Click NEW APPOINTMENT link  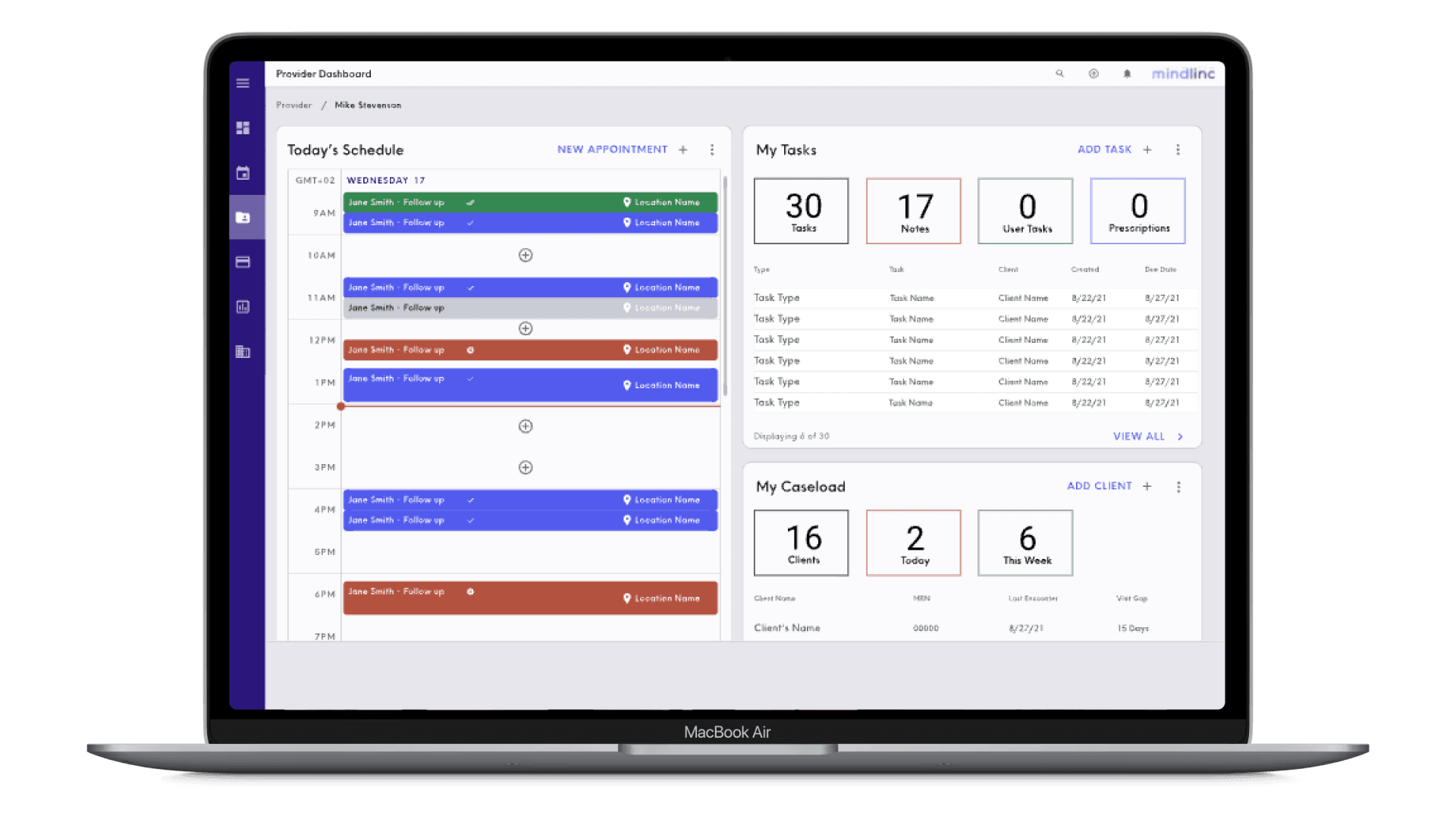pyautogui.click(x=613, y=149)
